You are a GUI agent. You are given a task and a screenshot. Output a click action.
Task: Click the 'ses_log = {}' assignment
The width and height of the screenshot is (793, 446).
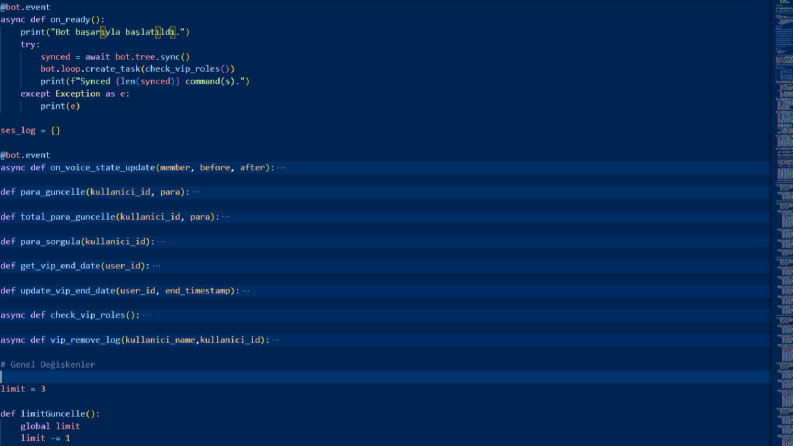tap(30, 130)
